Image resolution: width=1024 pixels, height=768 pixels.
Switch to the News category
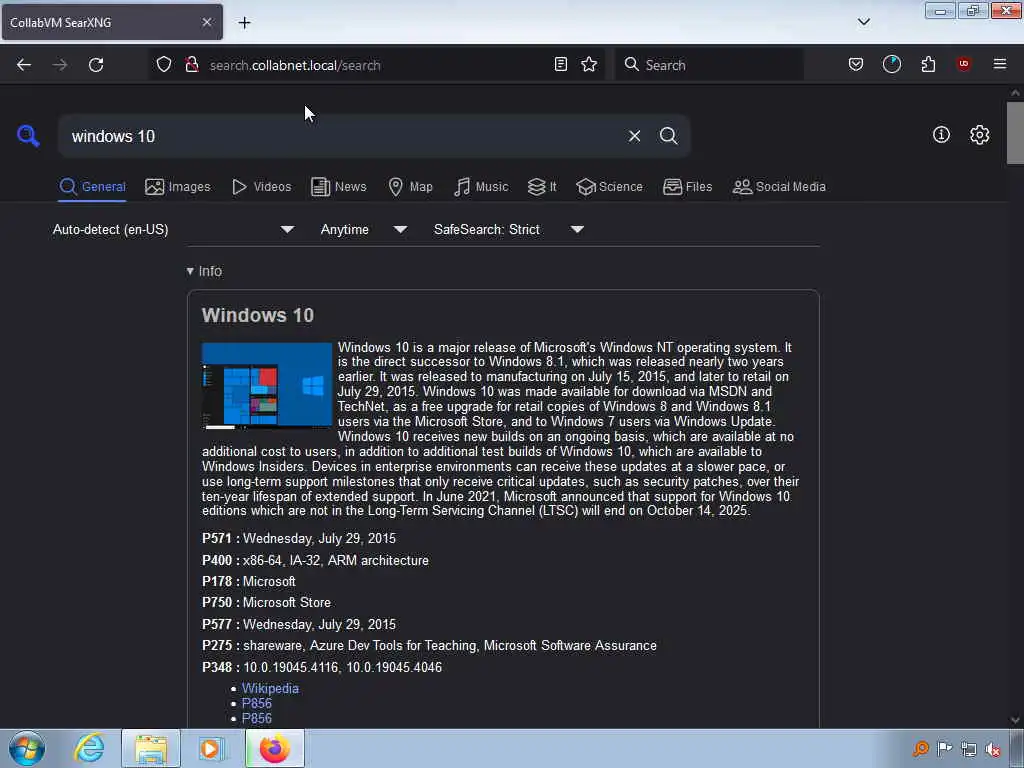point(338,187)
